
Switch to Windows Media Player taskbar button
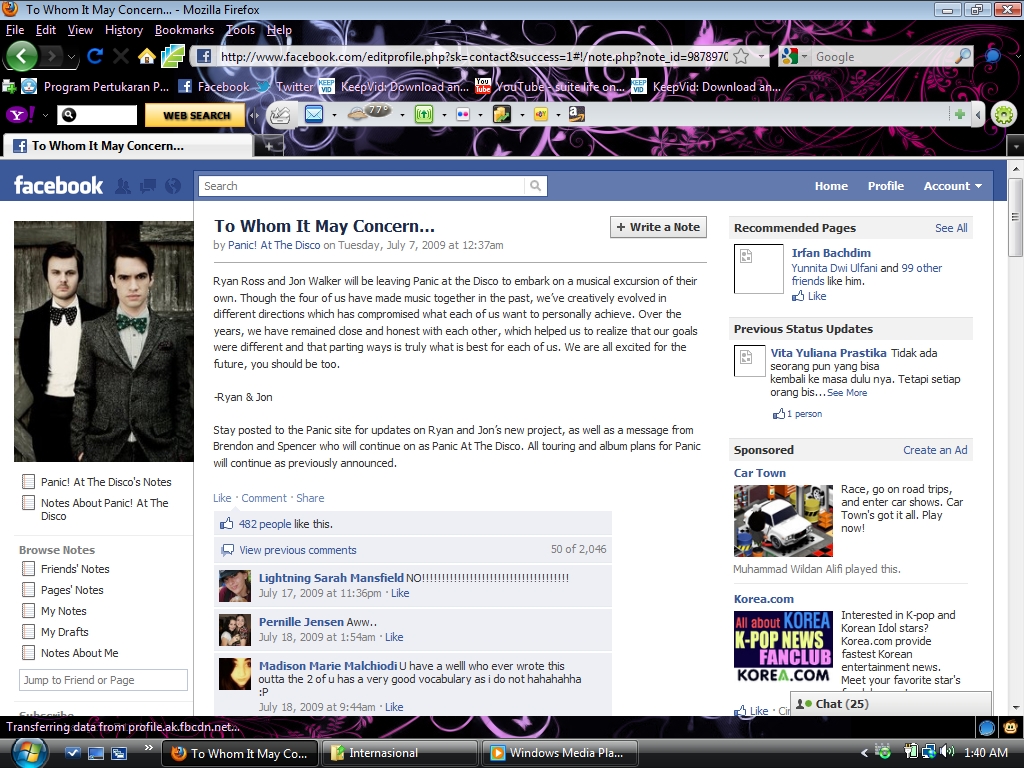(x=558, y=753)
